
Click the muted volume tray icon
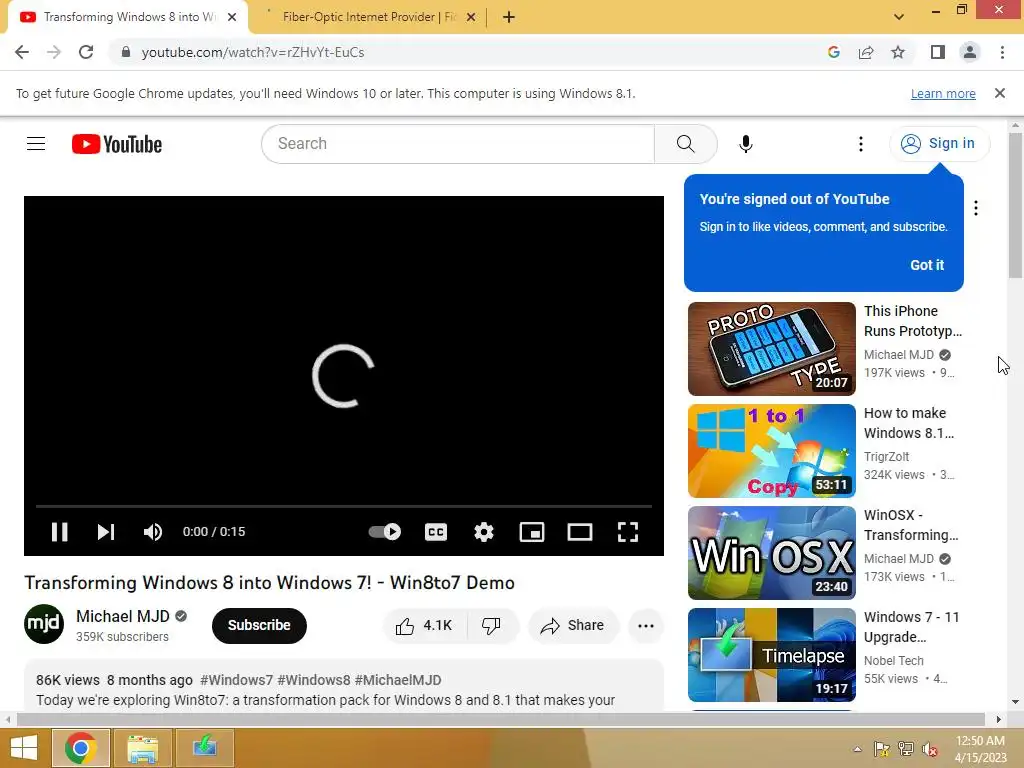(x=929, y=749)
